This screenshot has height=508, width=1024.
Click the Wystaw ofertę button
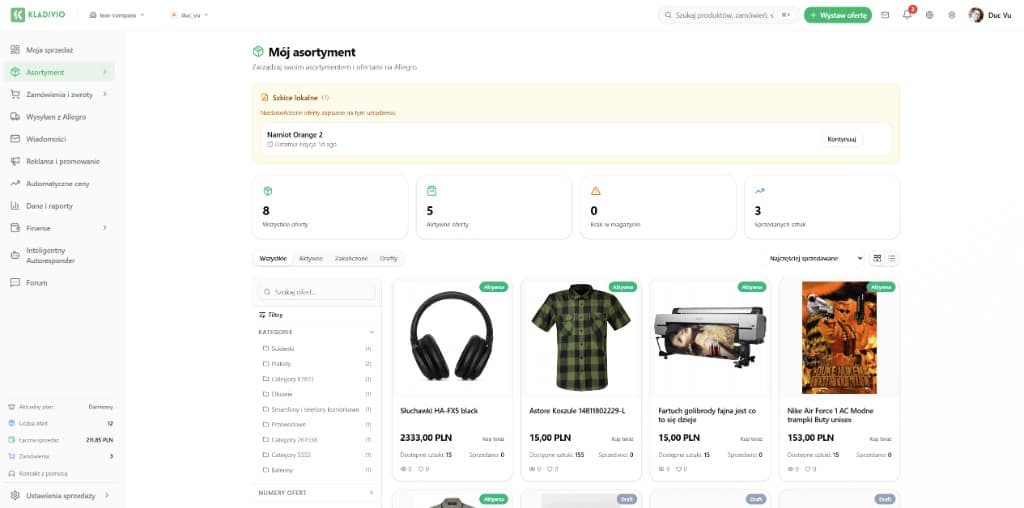(x=837, y=15)
